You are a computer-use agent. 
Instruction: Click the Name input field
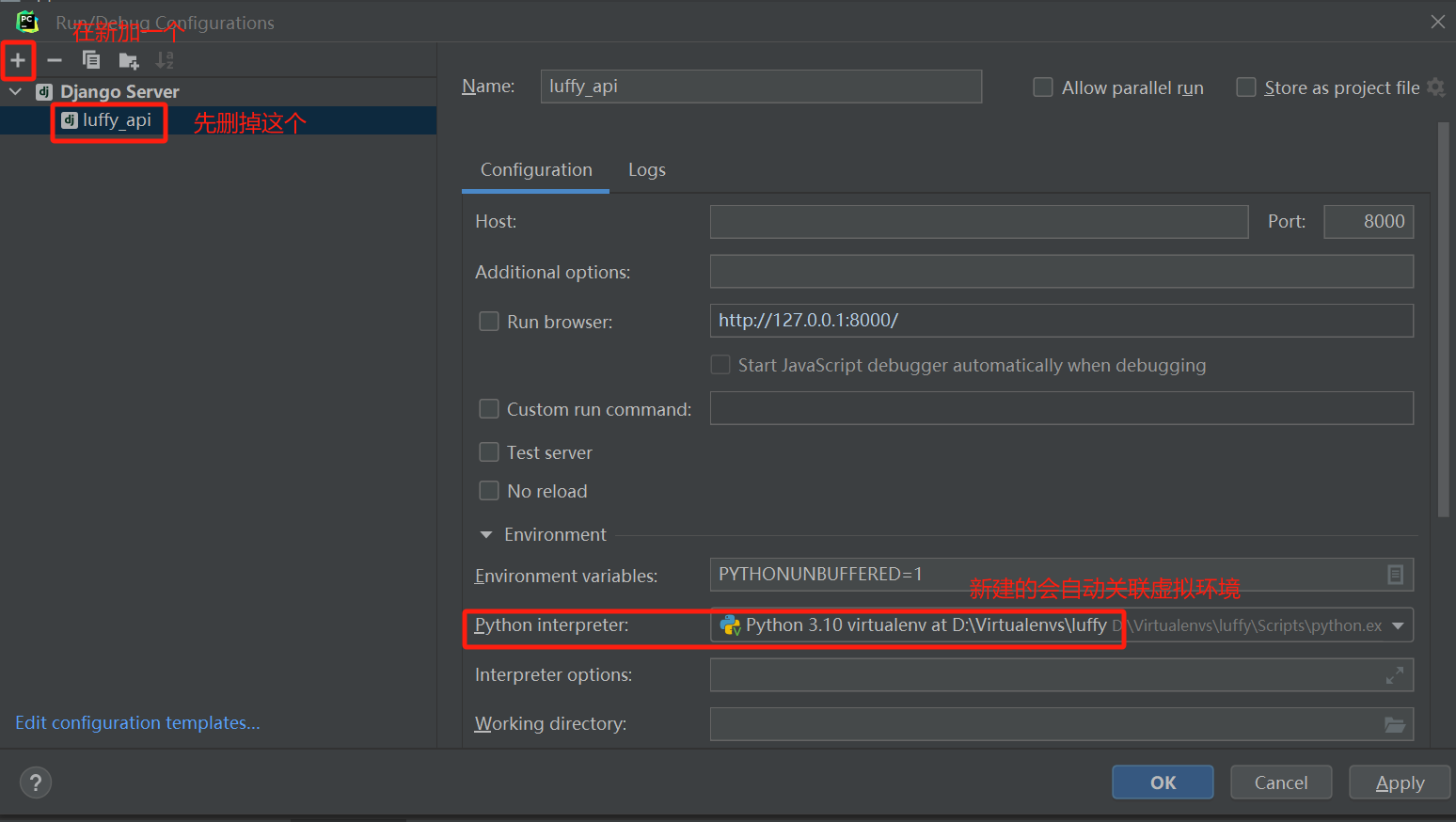[761, 87]
